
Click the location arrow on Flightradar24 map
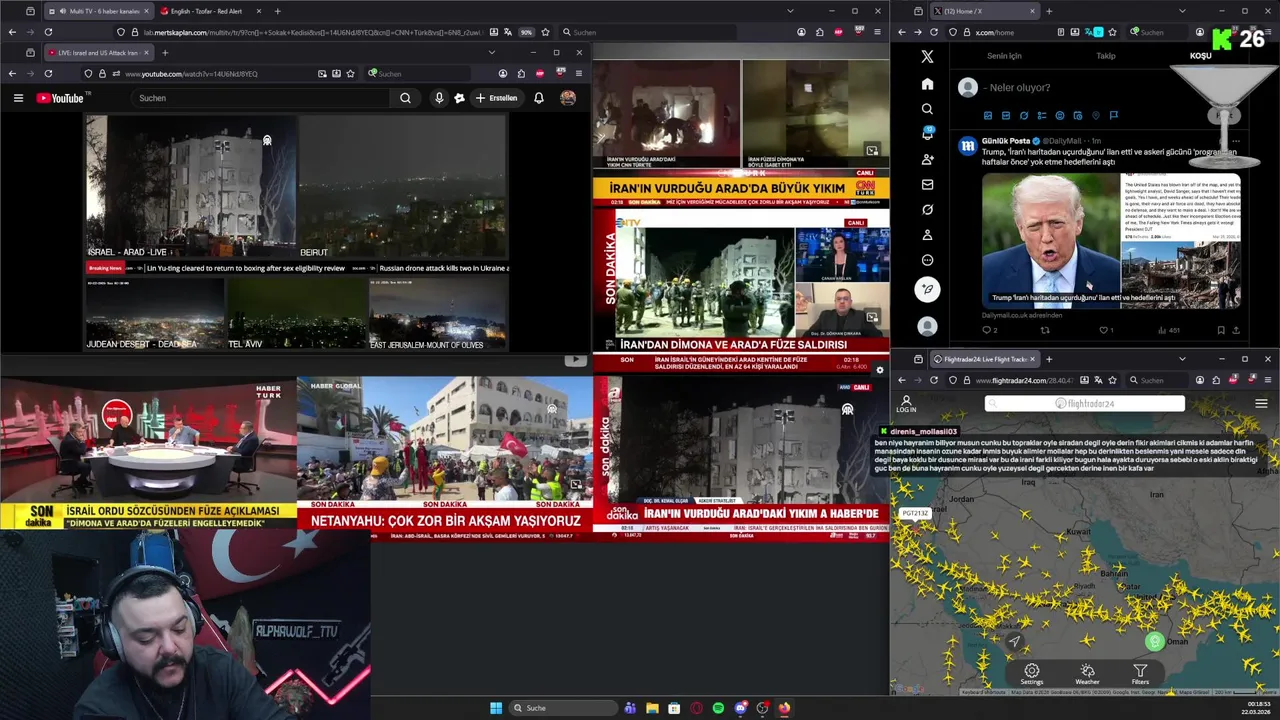[x=1014, y=642]
